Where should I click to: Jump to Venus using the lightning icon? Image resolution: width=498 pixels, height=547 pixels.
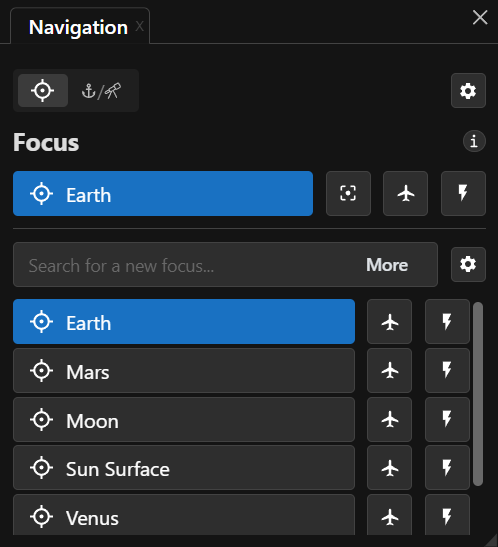pyautogui.click(x=447, y=515)
